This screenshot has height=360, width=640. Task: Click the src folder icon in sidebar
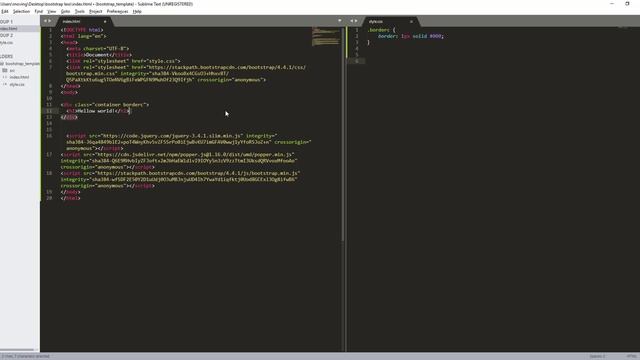coord(5,70)
